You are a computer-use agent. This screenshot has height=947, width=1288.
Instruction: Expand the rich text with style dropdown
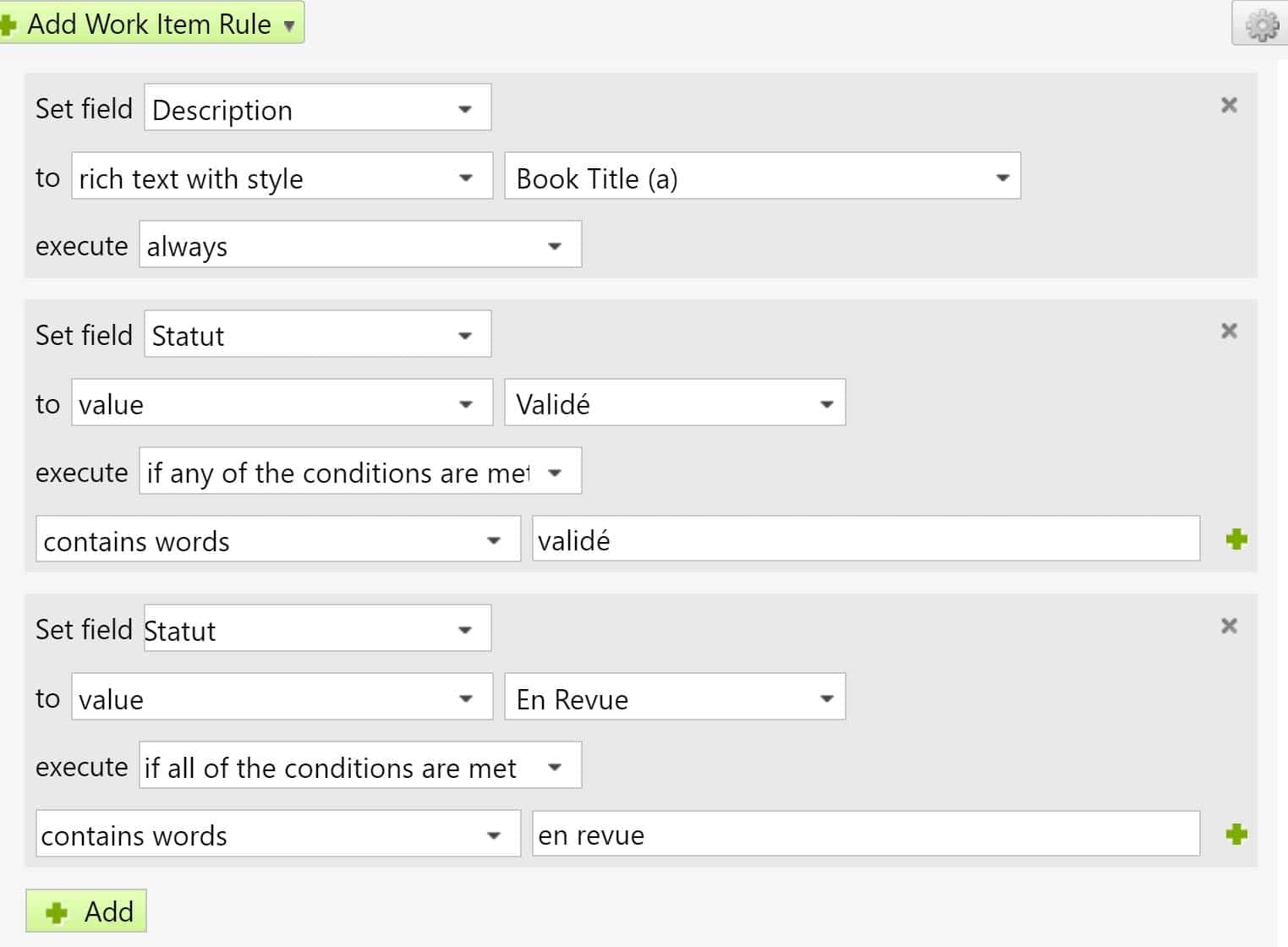pos(282,178)
